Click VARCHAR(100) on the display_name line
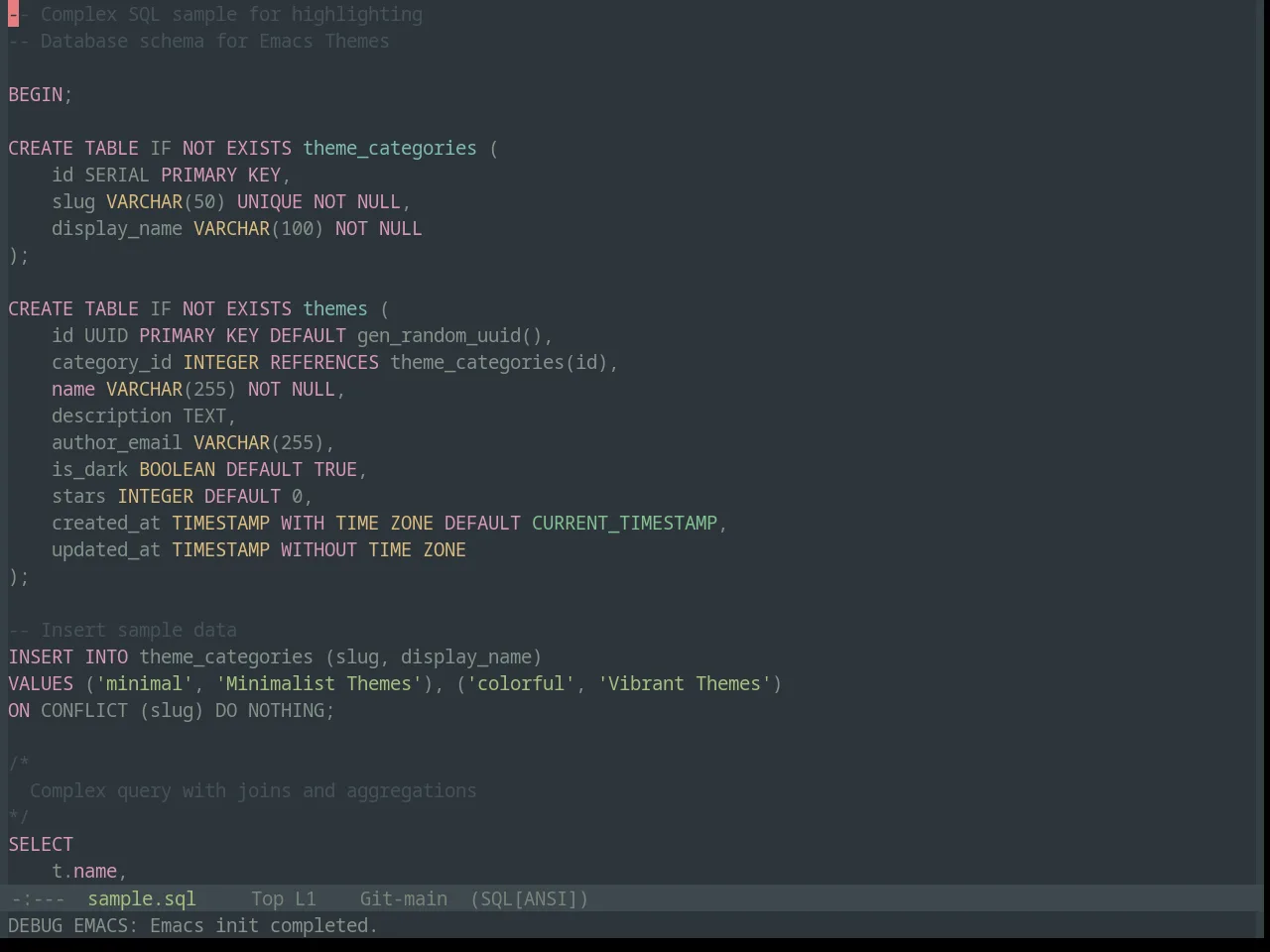This screenshot has height=952, width=1270. 259,228
